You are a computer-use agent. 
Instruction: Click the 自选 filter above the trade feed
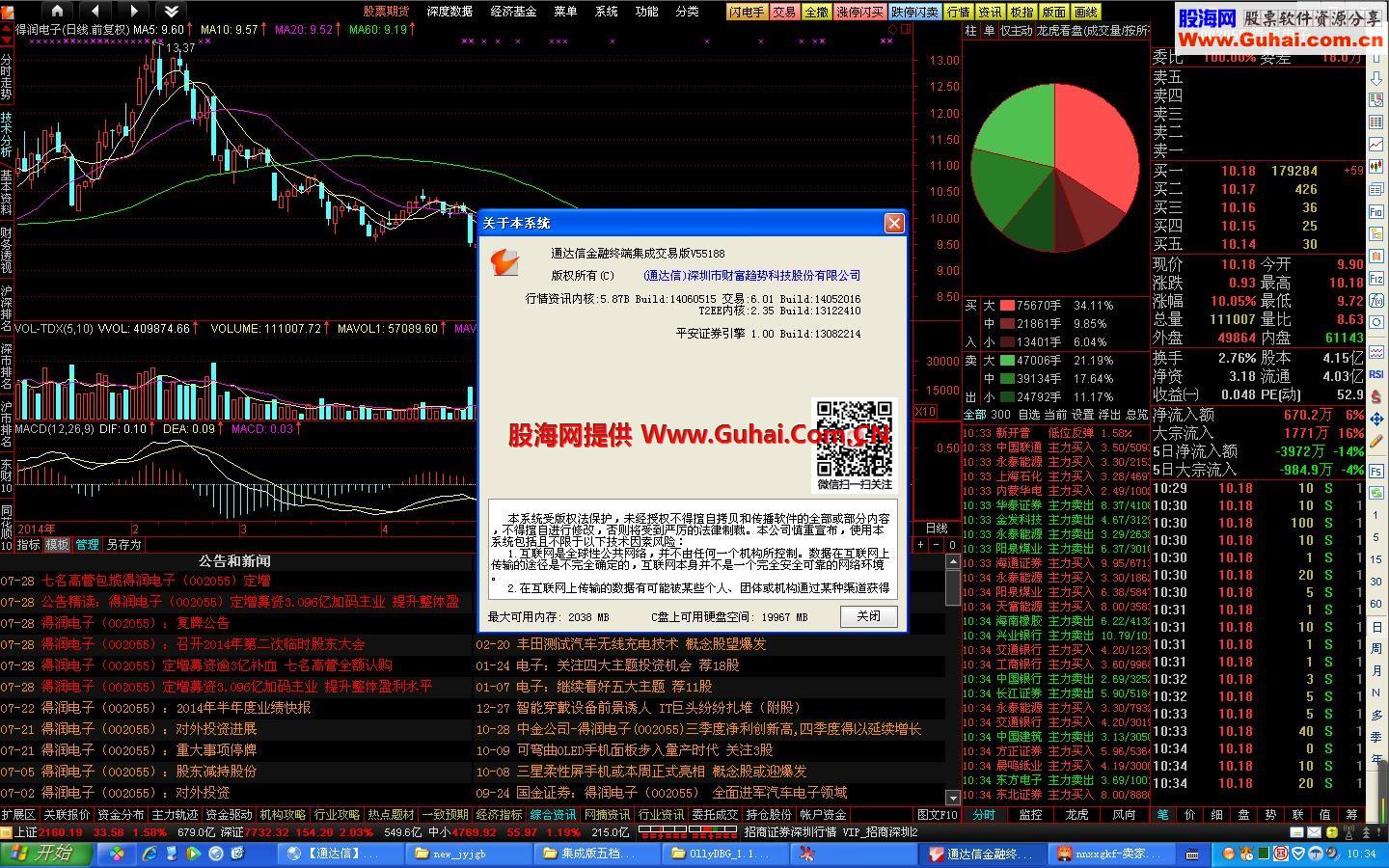pos(1029,415)
